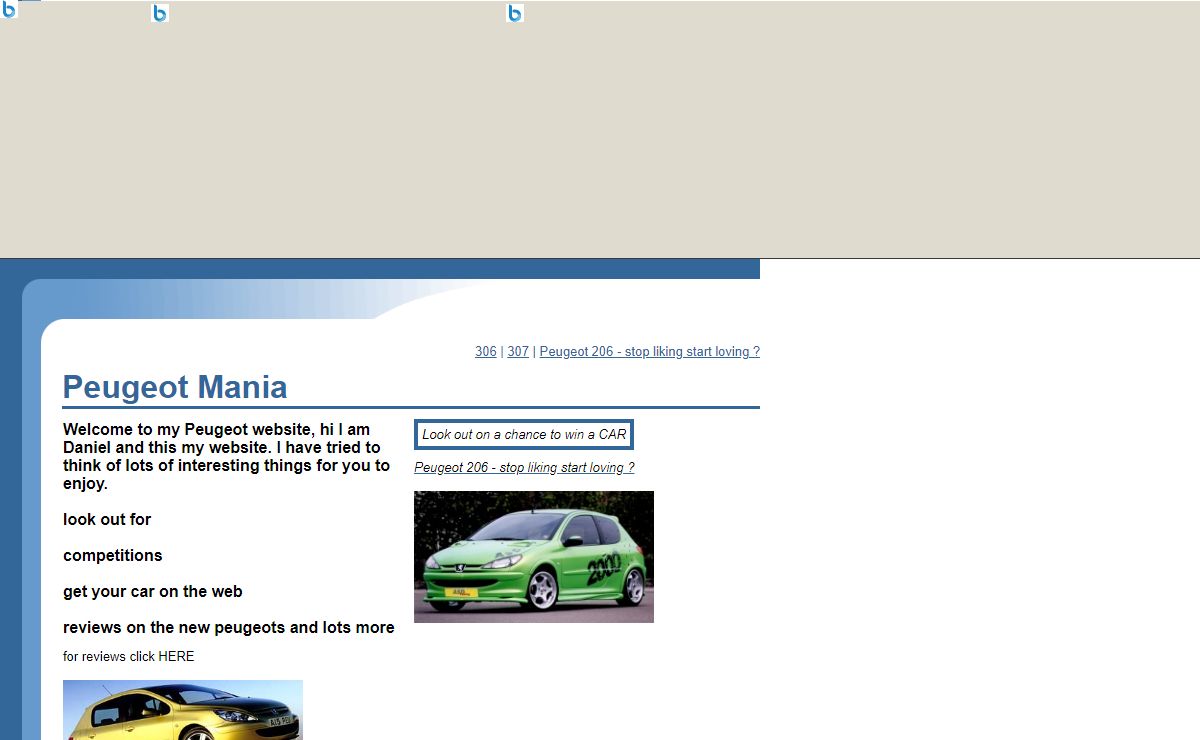Click the italic Peugeot 206 link above the green car
The width and height of the screenshot is (1200, 740).
point(524,468)
